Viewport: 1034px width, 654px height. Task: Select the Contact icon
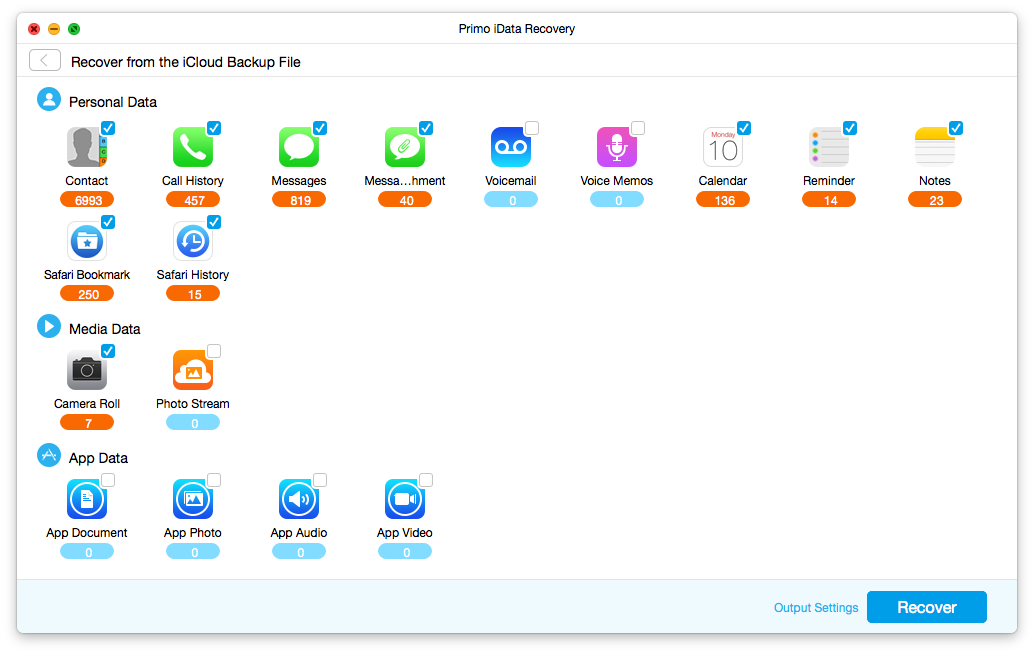pos(87,146)
